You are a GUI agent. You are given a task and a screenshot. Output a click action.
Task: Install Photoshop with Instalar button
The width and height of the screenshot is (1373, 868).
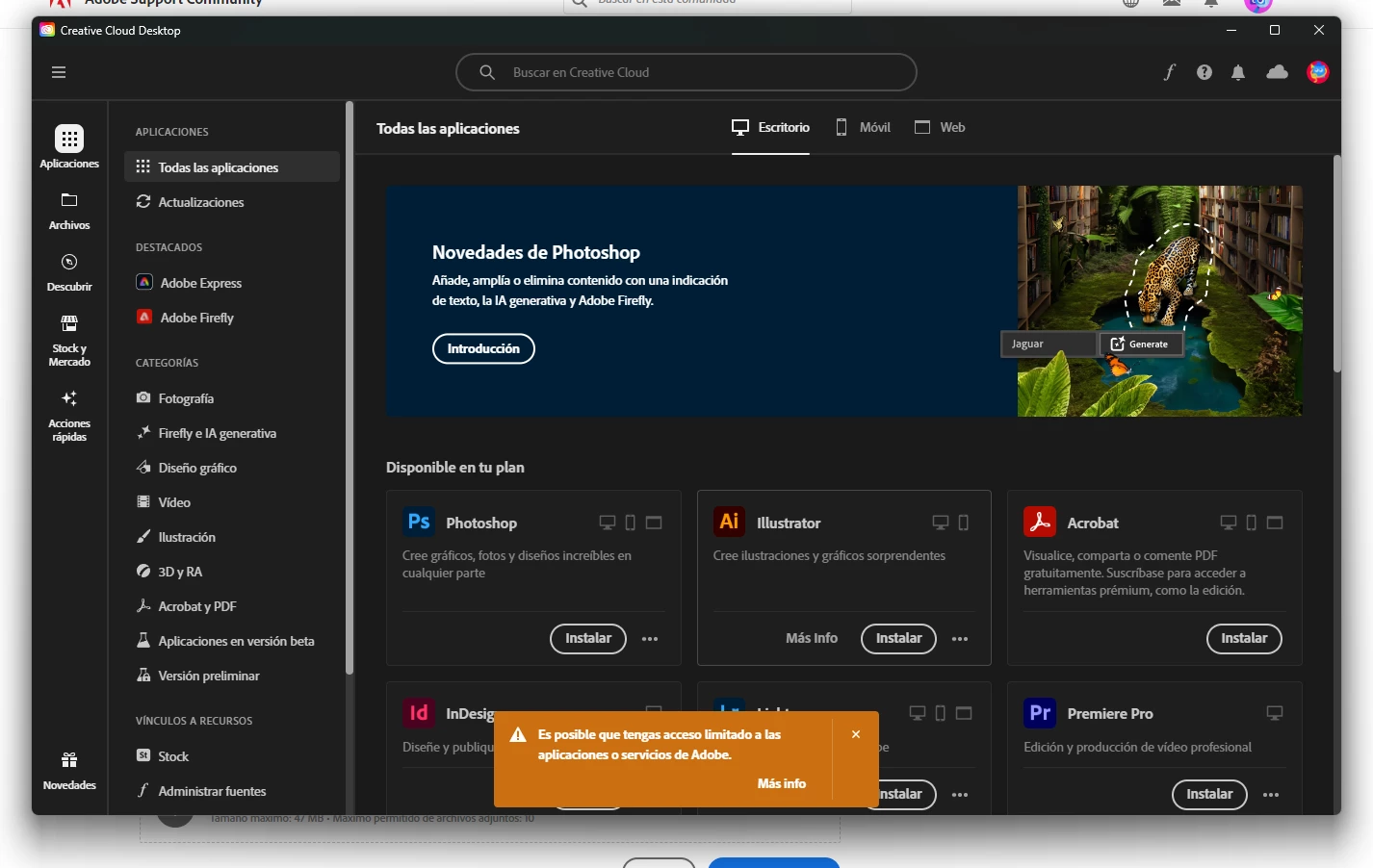click(588, 638)
